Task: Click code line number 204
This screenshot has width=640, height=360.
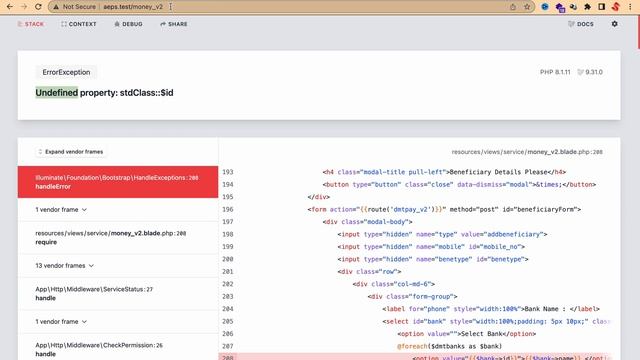Action: 228,309
